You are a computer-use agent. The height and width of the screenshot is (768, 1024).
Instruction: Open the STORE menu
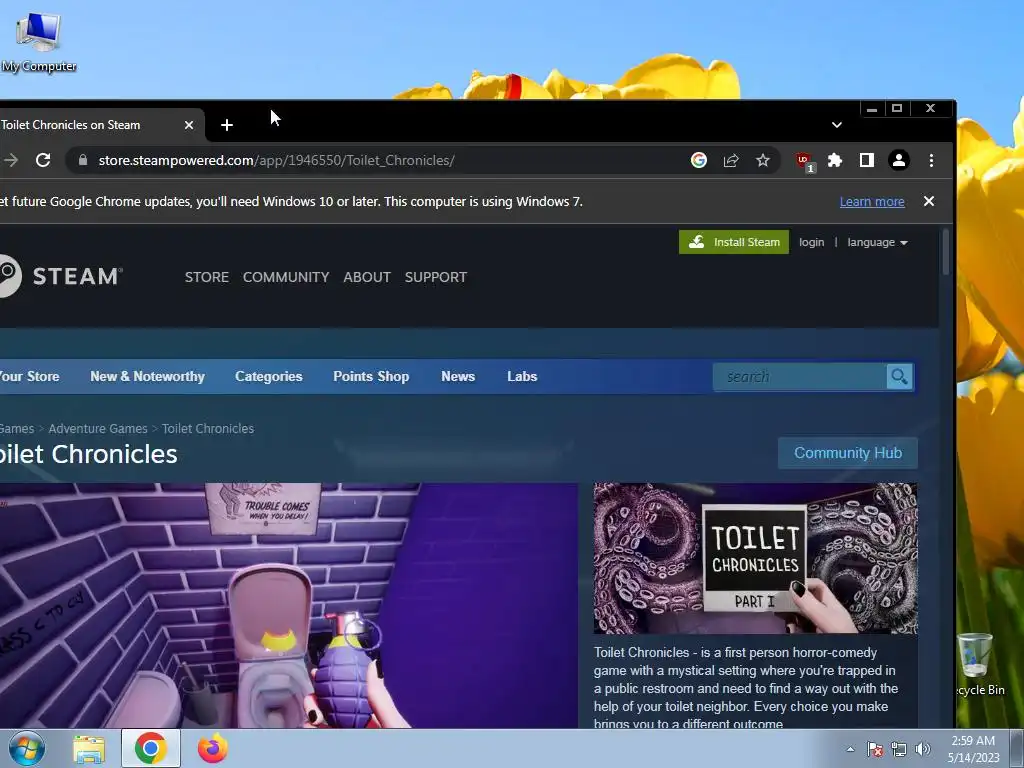pos(206,277)
